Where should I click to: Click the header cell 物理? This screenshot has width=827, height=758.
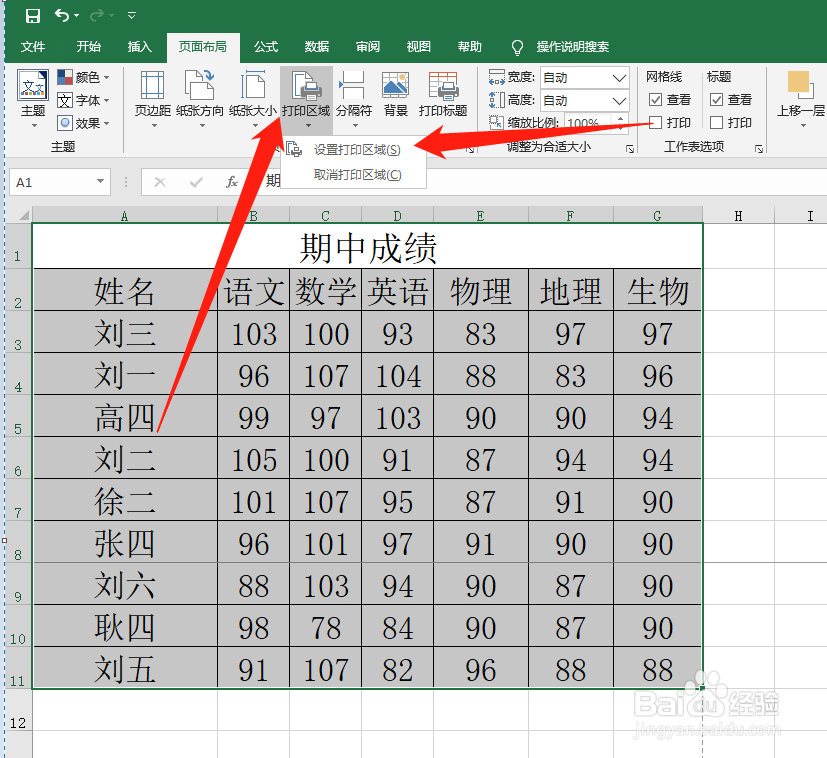point(480,290)
